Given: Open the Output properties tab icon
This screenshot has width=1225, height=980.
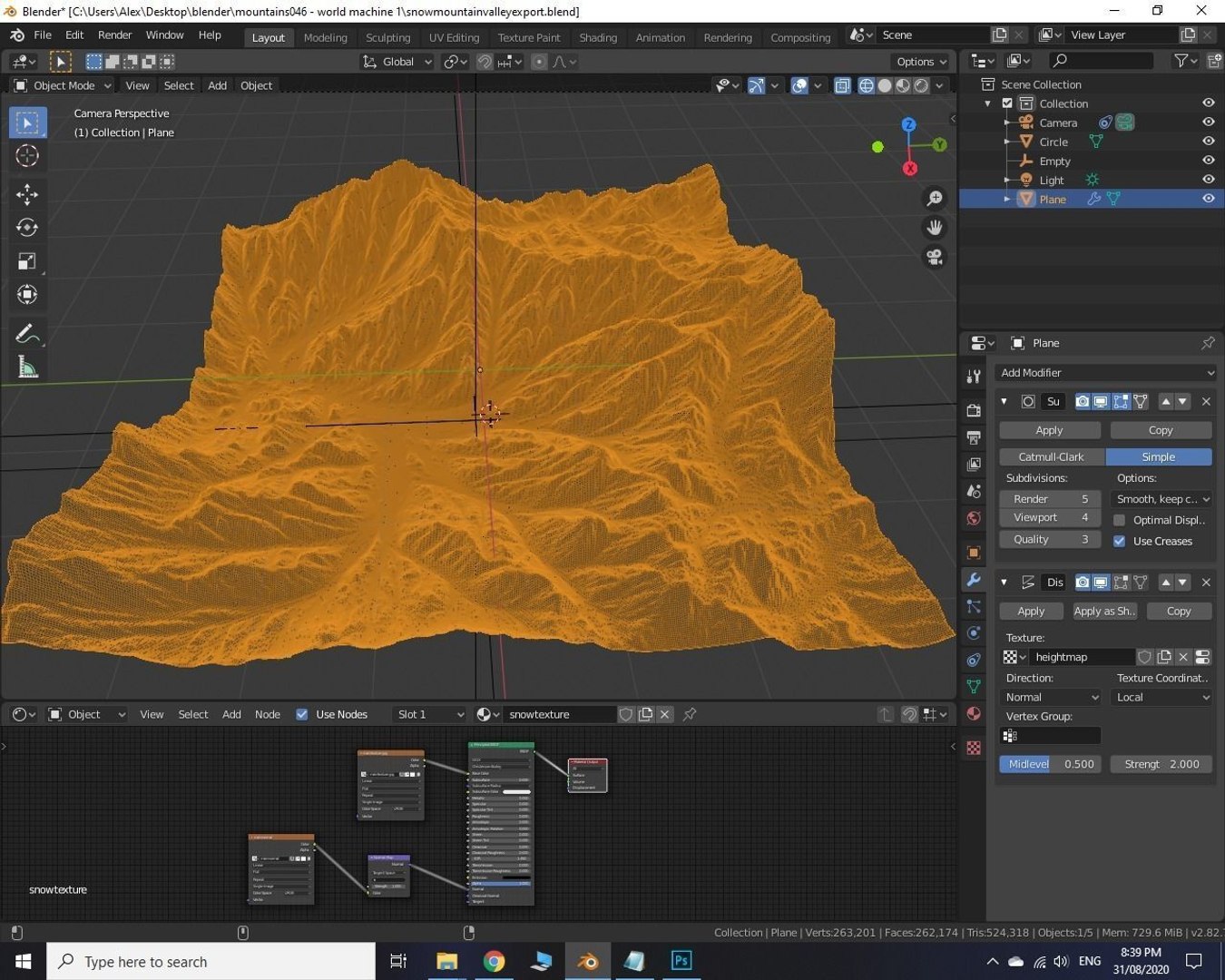Looking at the screenshot, I should tap(974, 437).
